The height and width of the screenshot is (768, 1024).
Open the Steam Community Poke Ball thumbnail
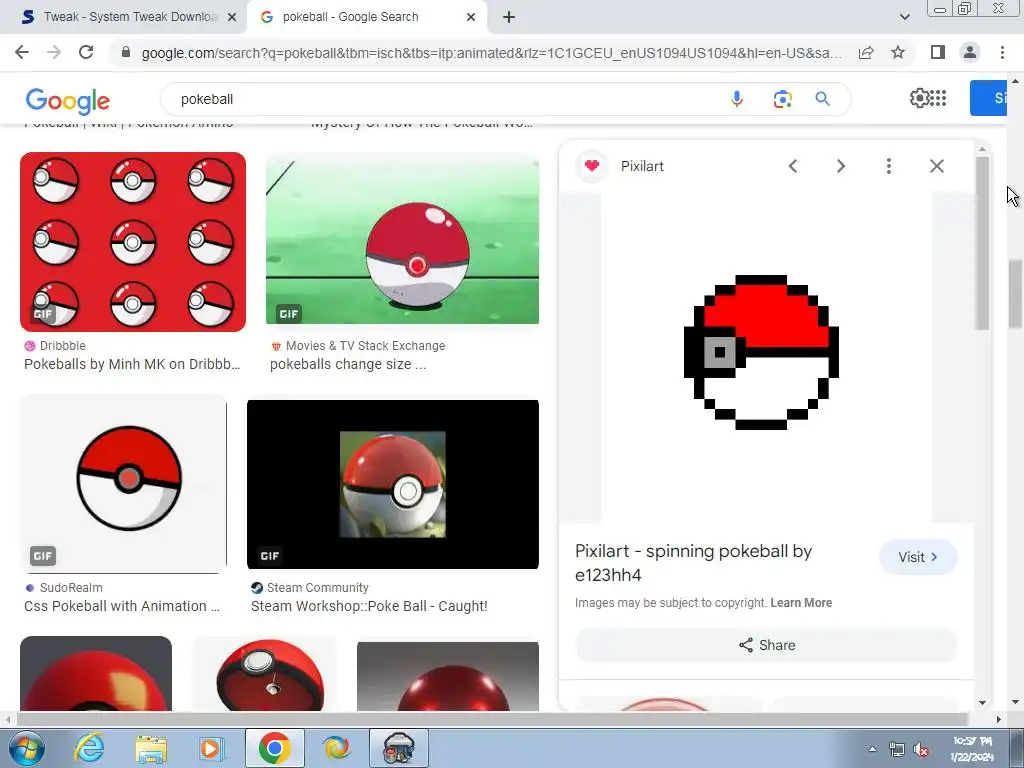tap(392, 484)
